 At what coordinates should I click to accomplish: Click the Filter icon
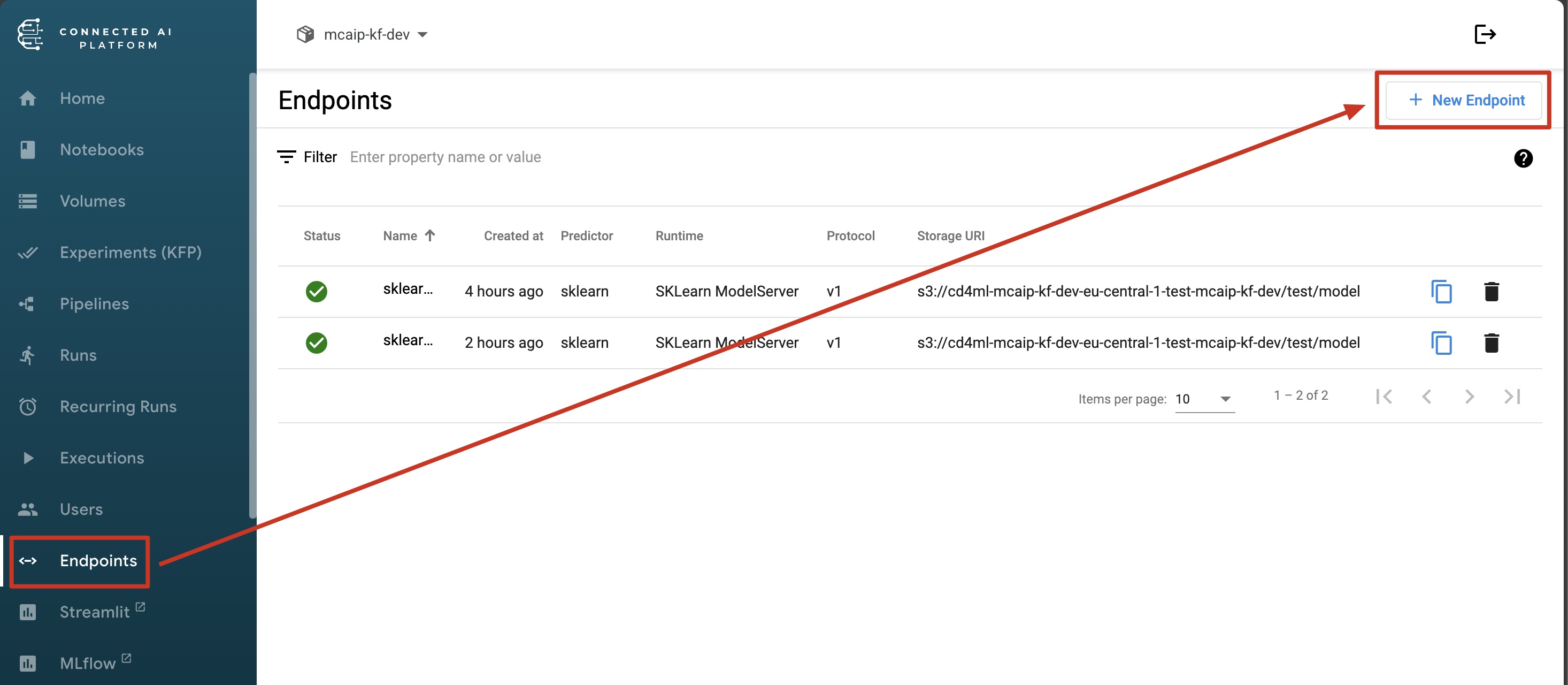coord(286,157)
